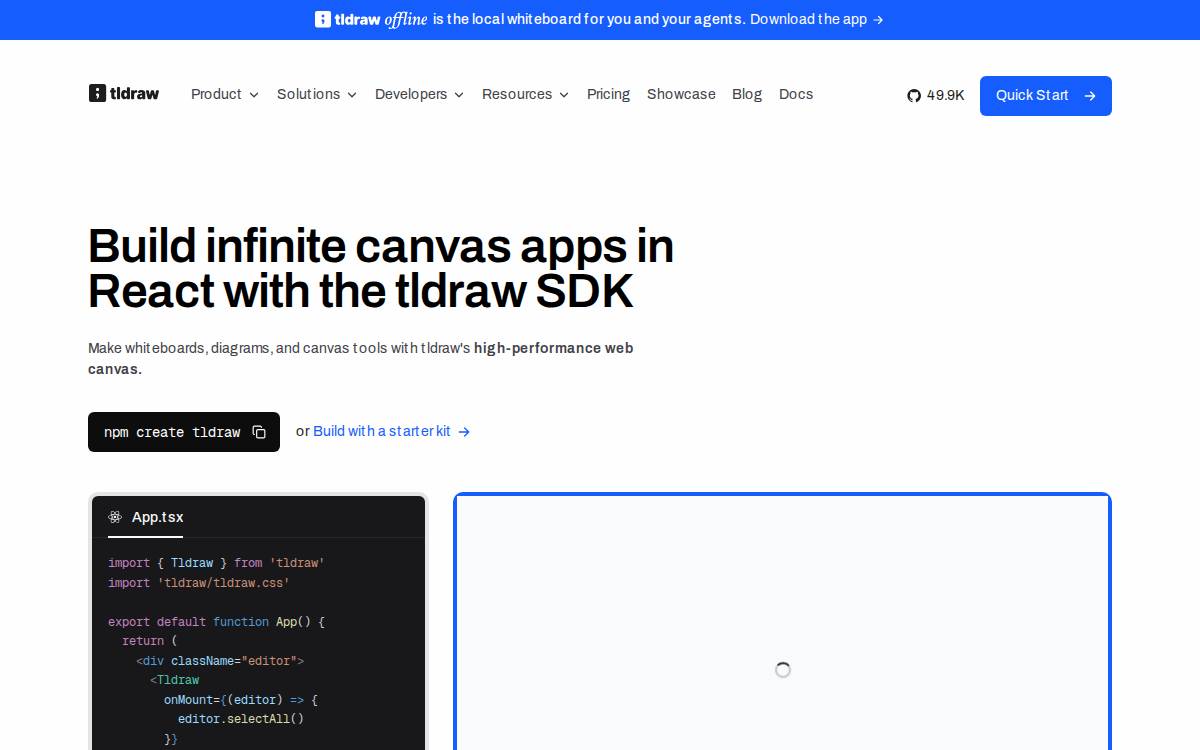Image resolution: width=1200 pixels, height=750 pixels.
Task: Click the 'export default function App()' line
Action: pos(217,621)
